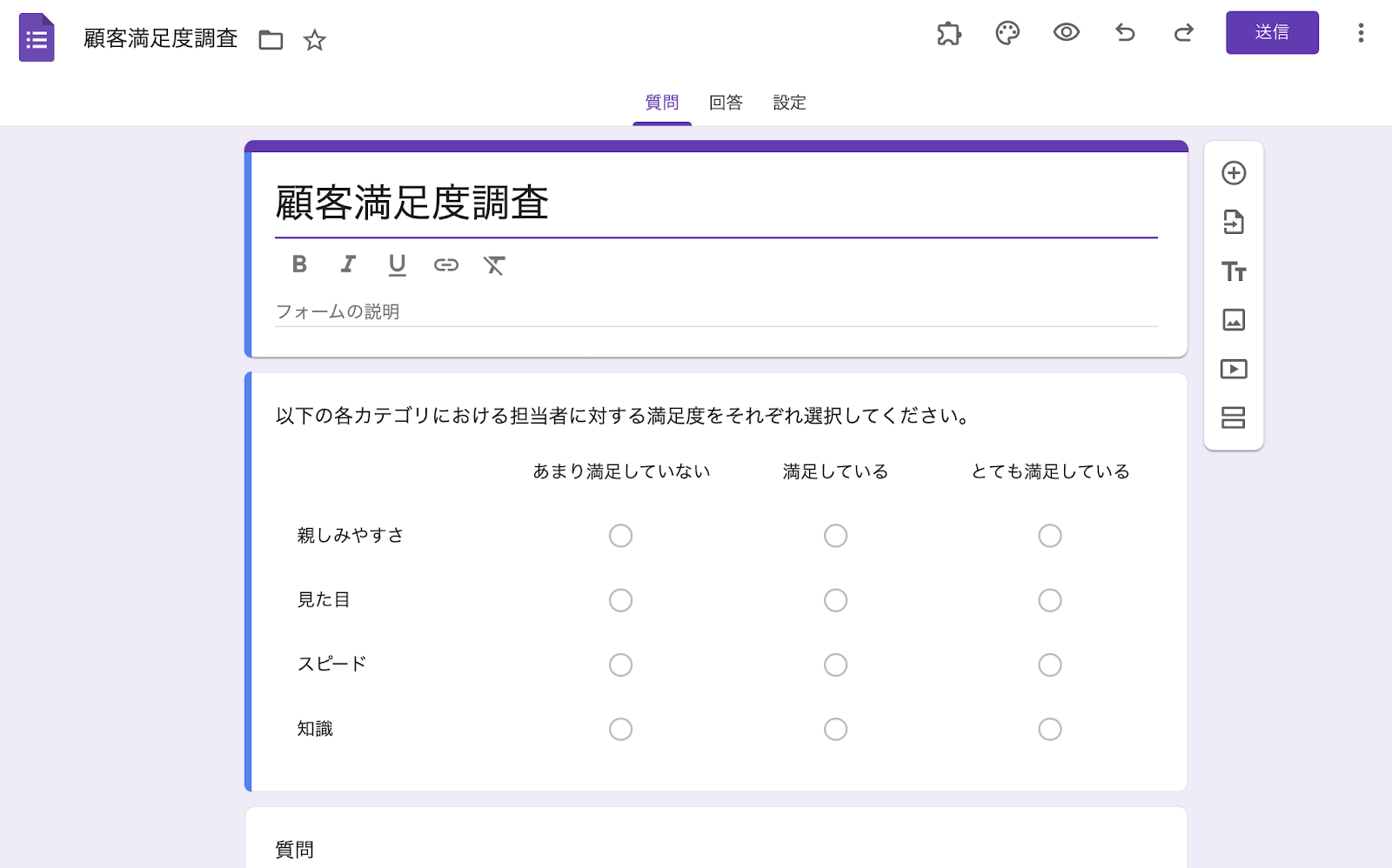Open the add-ons puzzle icon
The width and height of the screenshot is (1392, 868).
coord(948,33)
